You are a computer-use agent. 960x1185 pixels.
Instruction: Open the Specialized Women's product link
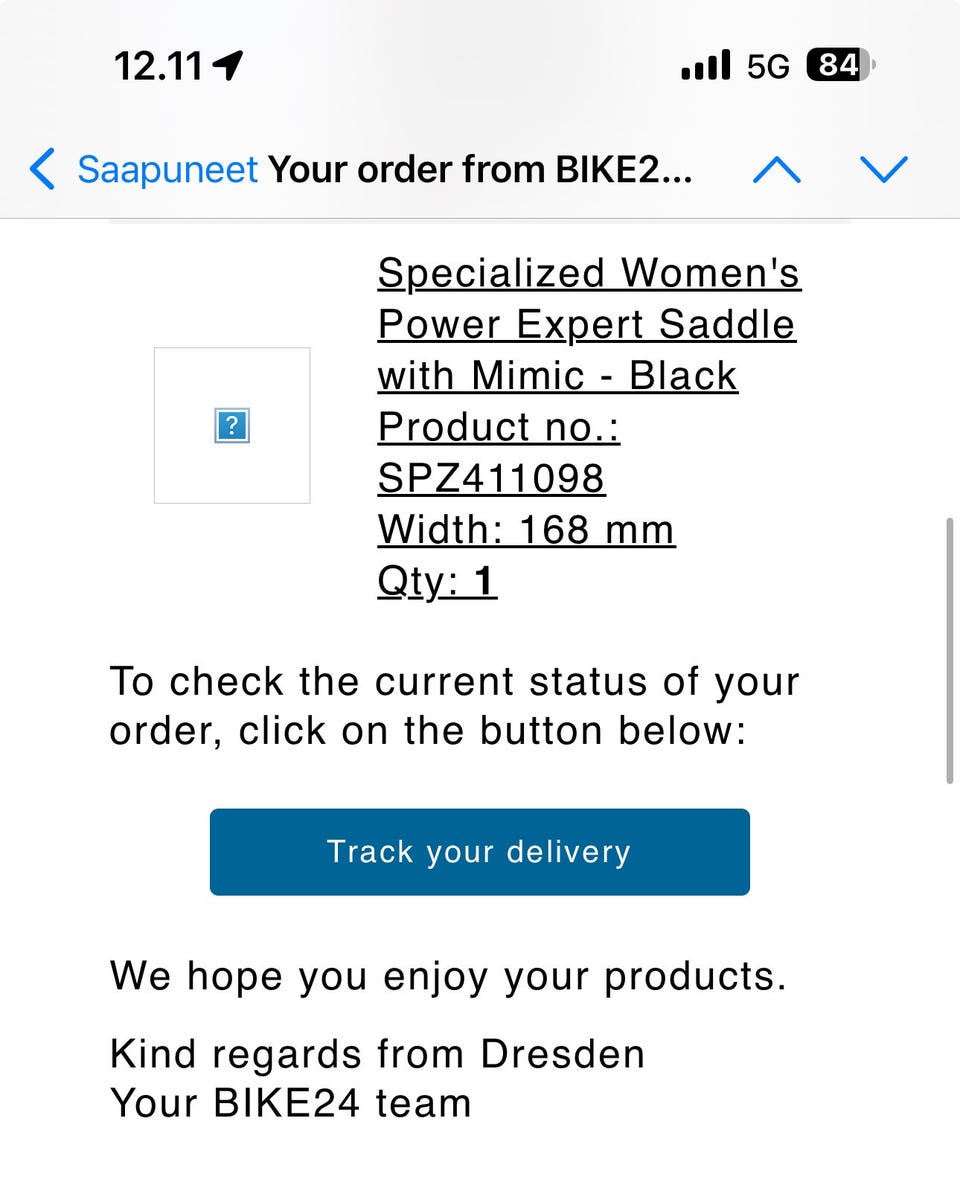pyautogui.click(x=588, y=273)
